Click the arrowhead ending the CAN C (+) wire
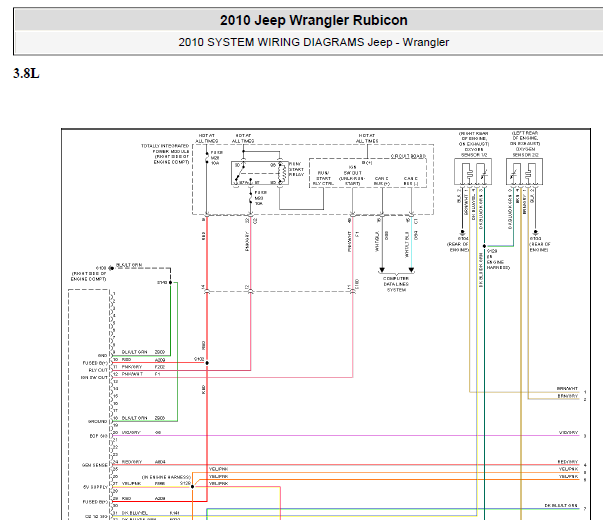Screen dimensions: 603x520 (382, 270)
